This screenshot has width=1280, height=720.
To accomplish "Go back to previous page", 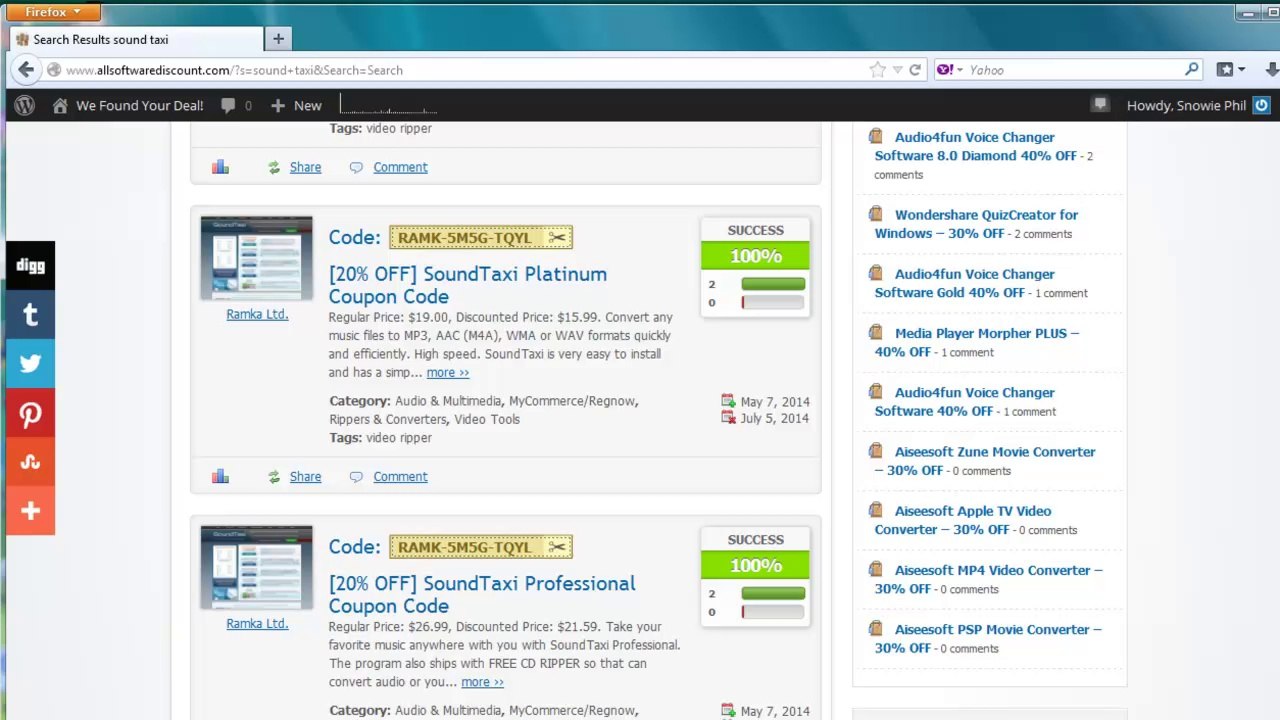I will [x=26, y=70].
